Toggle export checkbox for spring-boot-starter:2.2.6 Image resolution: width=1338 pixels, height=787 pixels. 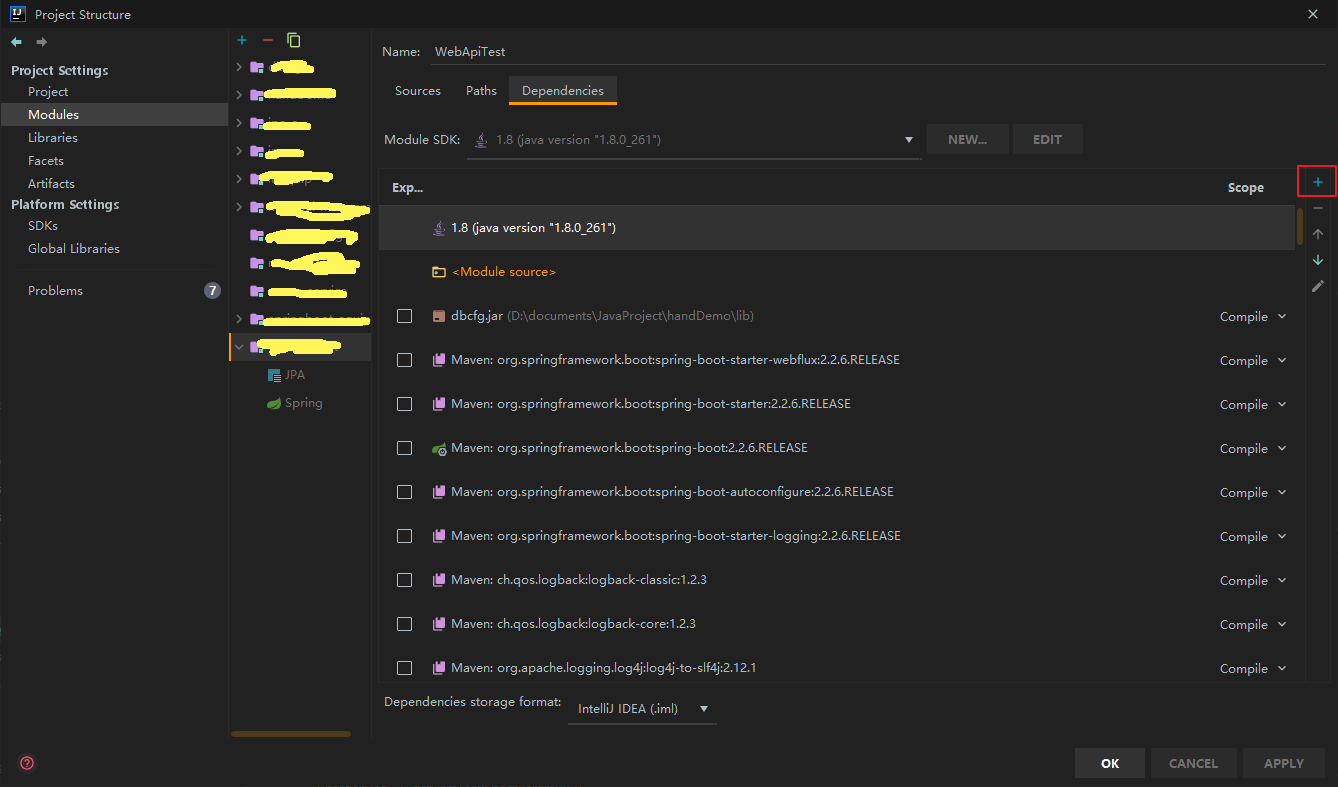point(404,404)
